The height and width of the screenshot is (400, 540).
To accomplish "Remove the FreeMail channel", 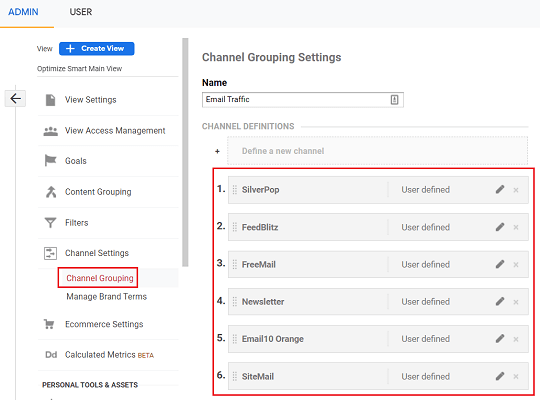I will [x=516, y=265].
